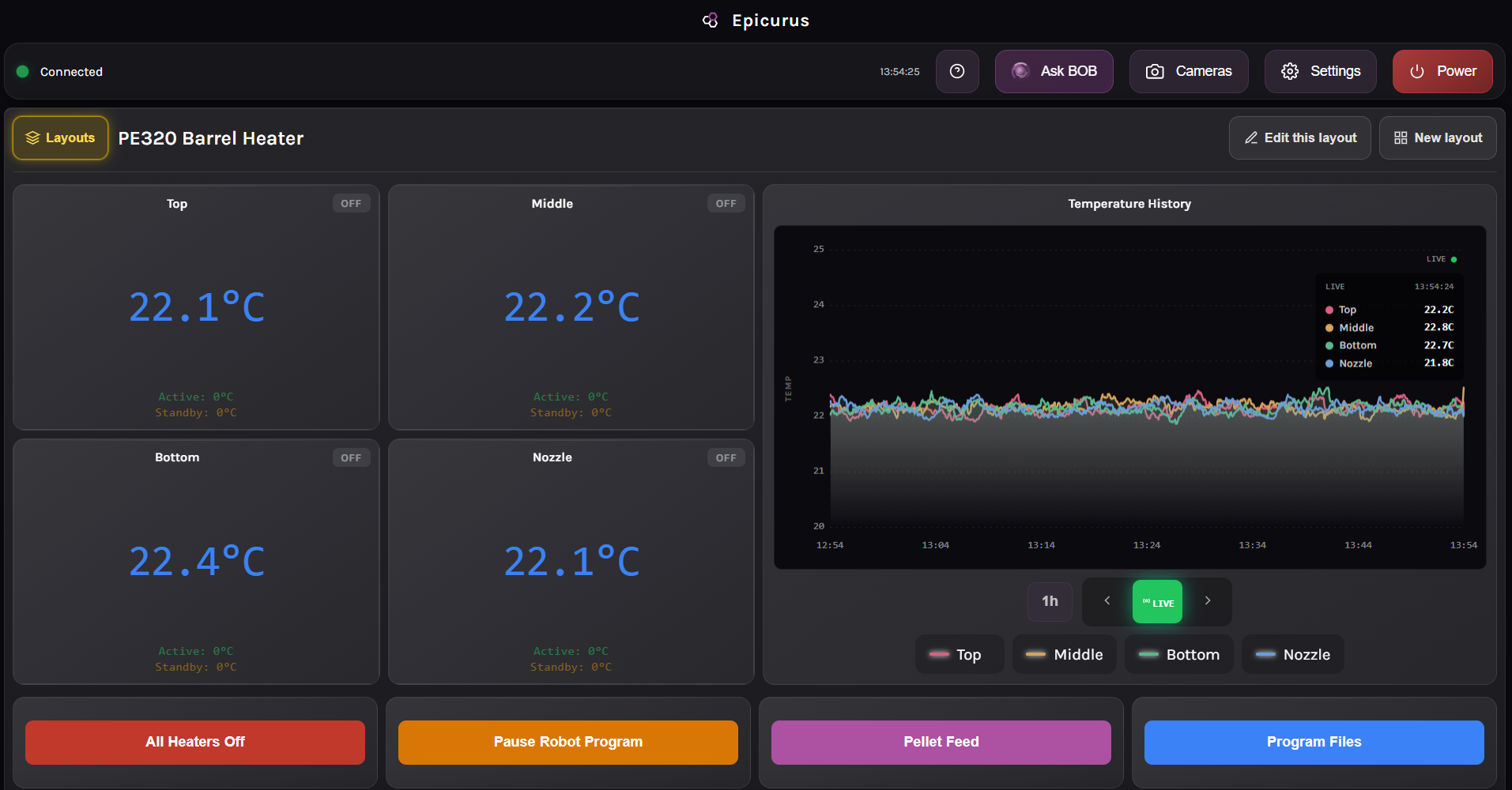Click the pencil icon in Edit this layout

[x=1251, y=137]
